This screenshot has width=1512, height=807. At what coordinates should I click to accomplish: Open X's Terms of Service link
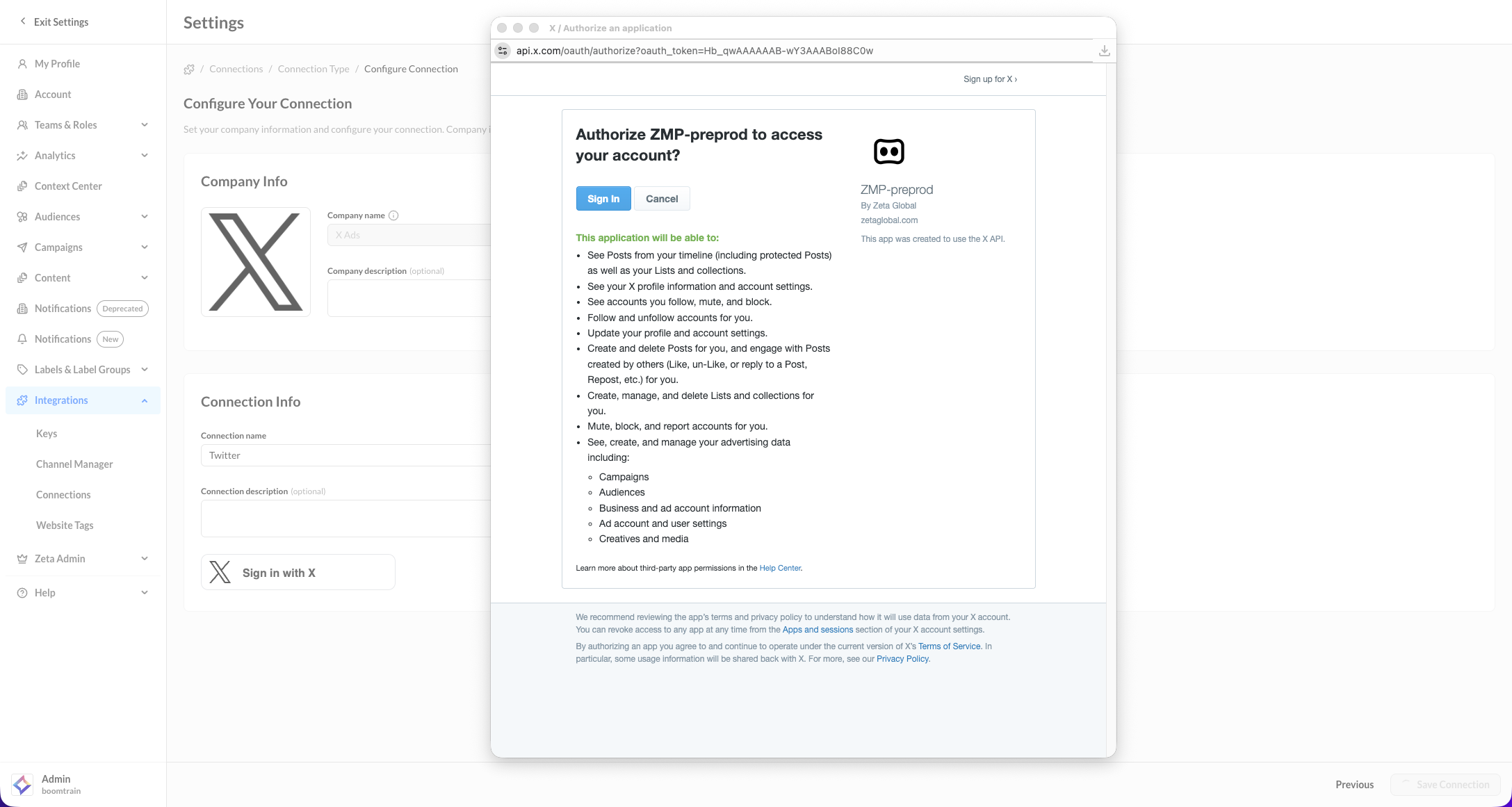coord(950,646)
